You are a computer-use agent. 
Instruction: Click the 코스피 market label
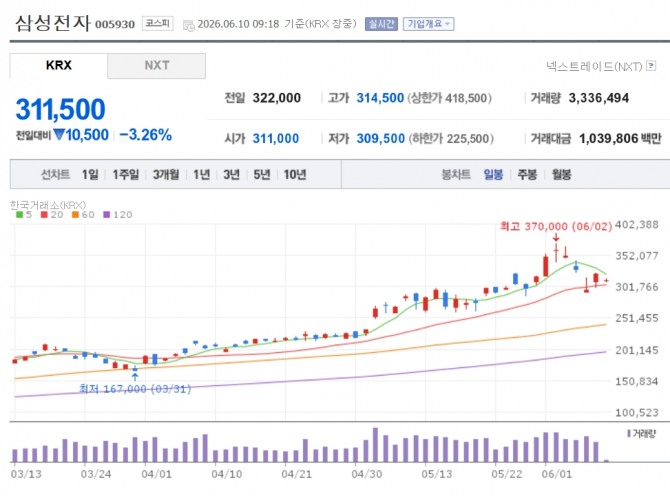click(x=157, y=23)
